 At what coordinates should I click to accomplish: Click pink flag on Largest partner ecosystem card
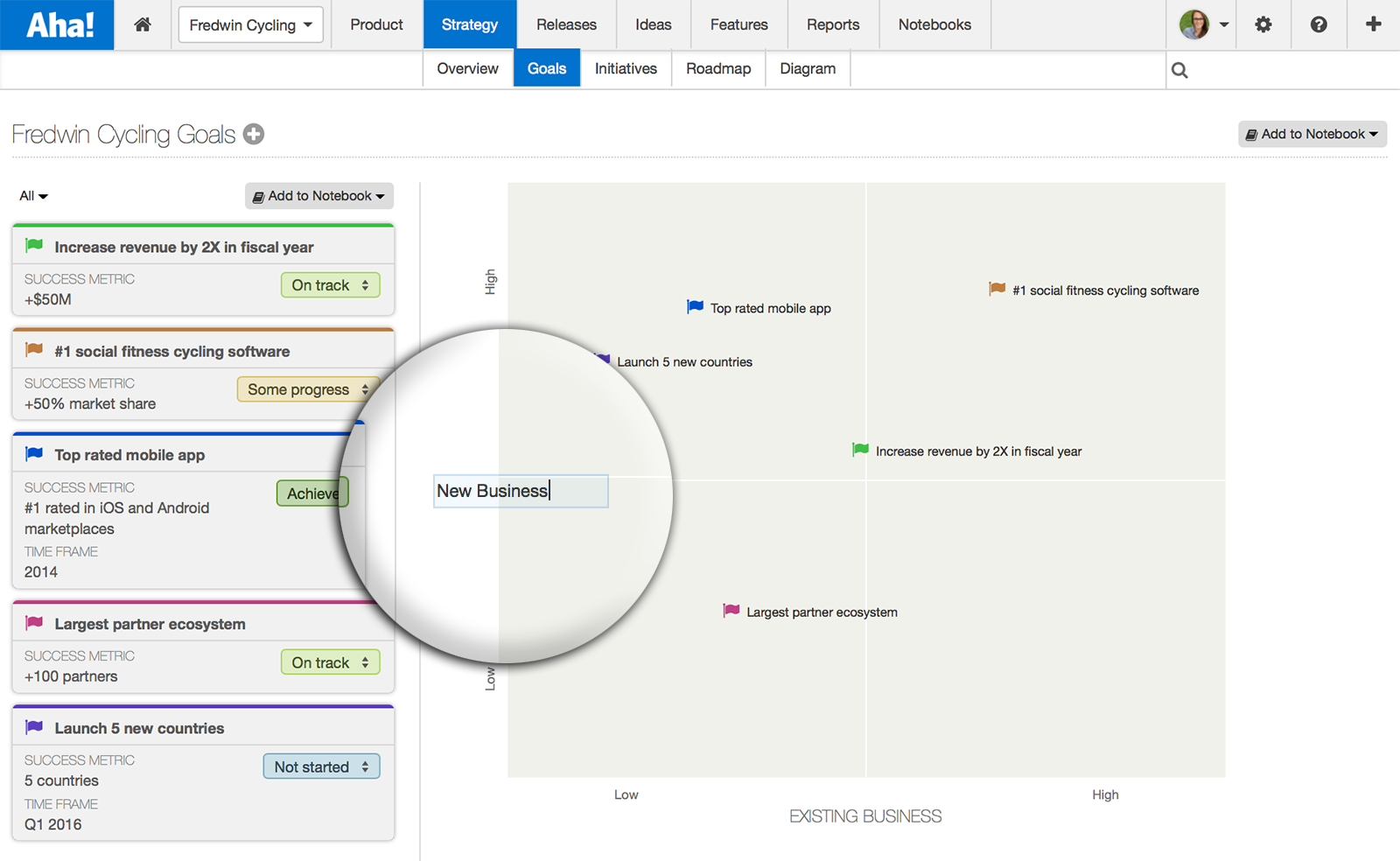(34, 623)
